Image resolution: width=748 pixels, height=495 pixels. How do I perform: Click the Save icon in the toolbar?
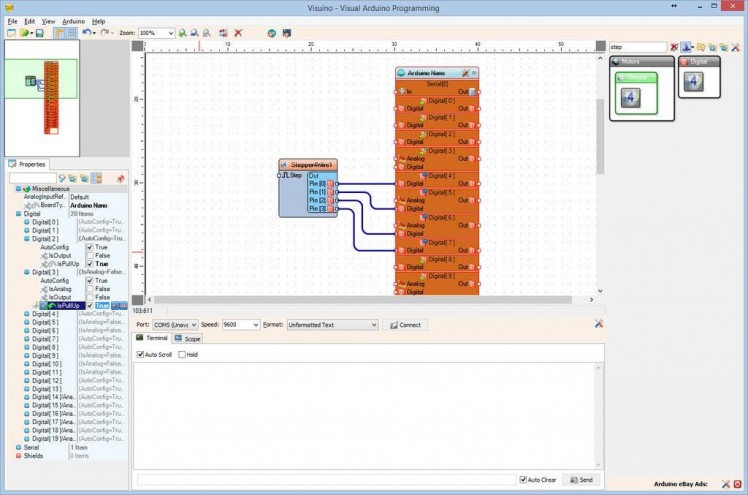pos(38,33)
